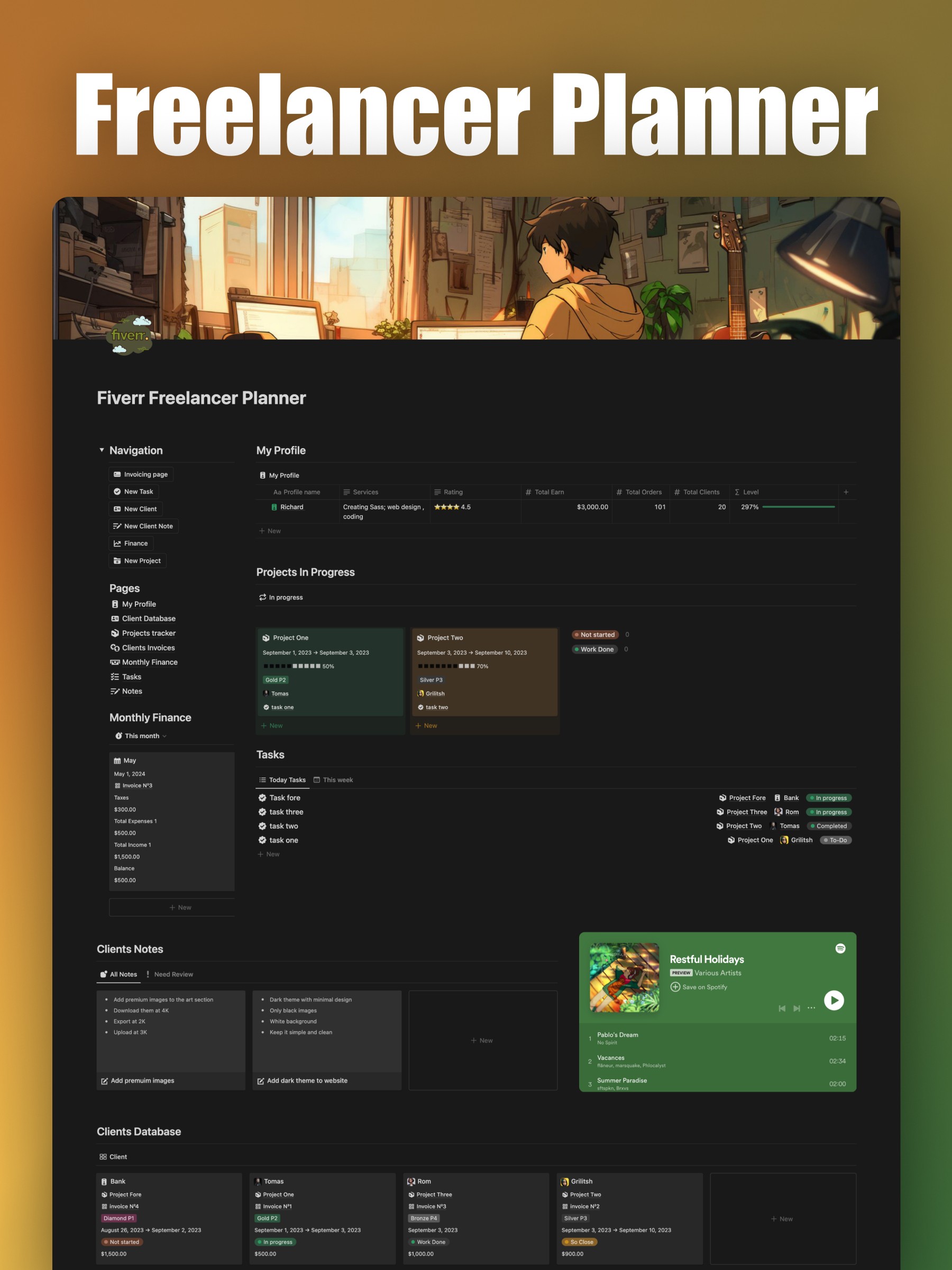
Task: Skip to next track in Spotify player
Action: (797, 1008)
